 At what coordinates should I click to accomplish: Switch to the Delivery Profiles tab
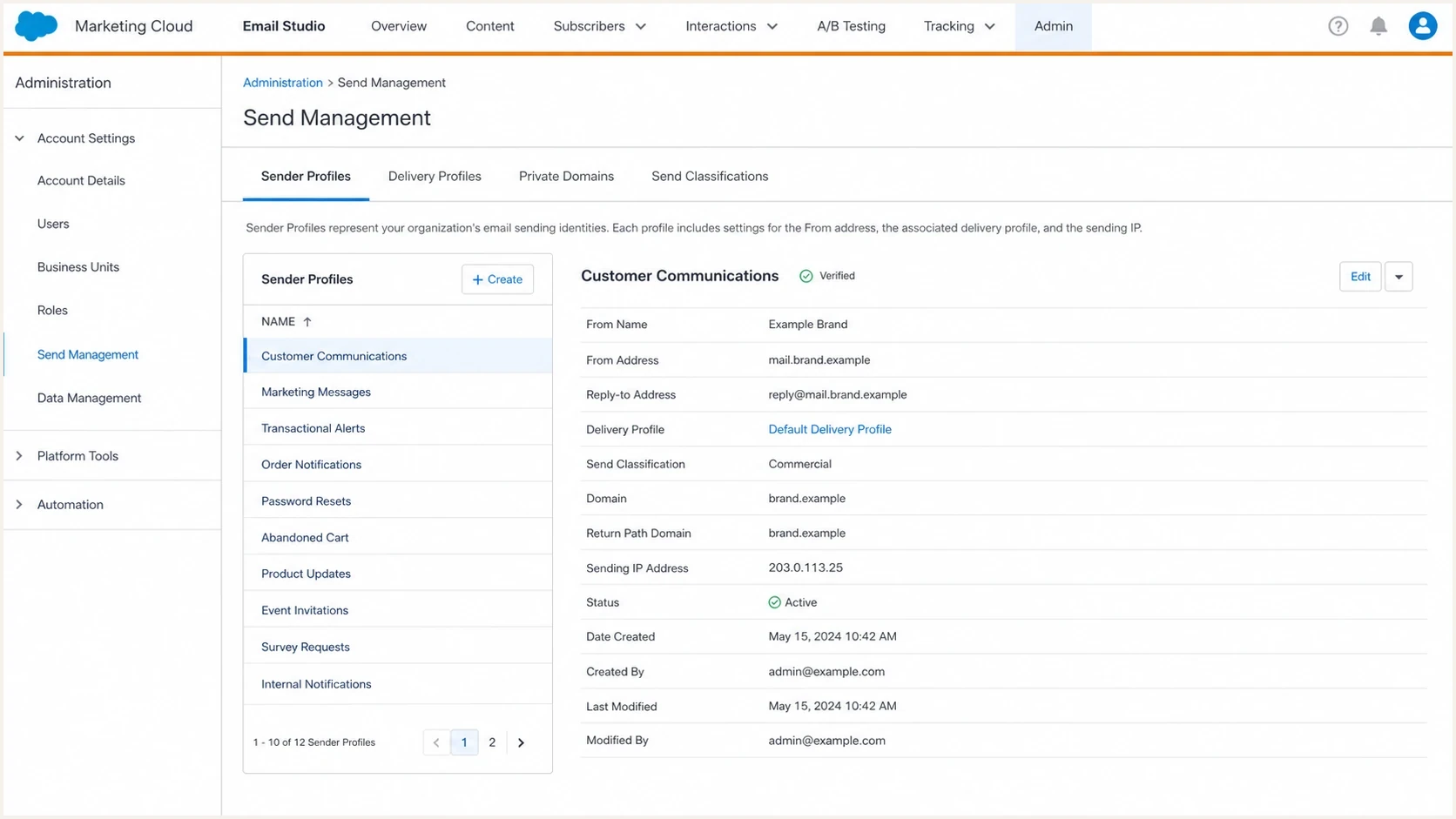tap(435, 177)
